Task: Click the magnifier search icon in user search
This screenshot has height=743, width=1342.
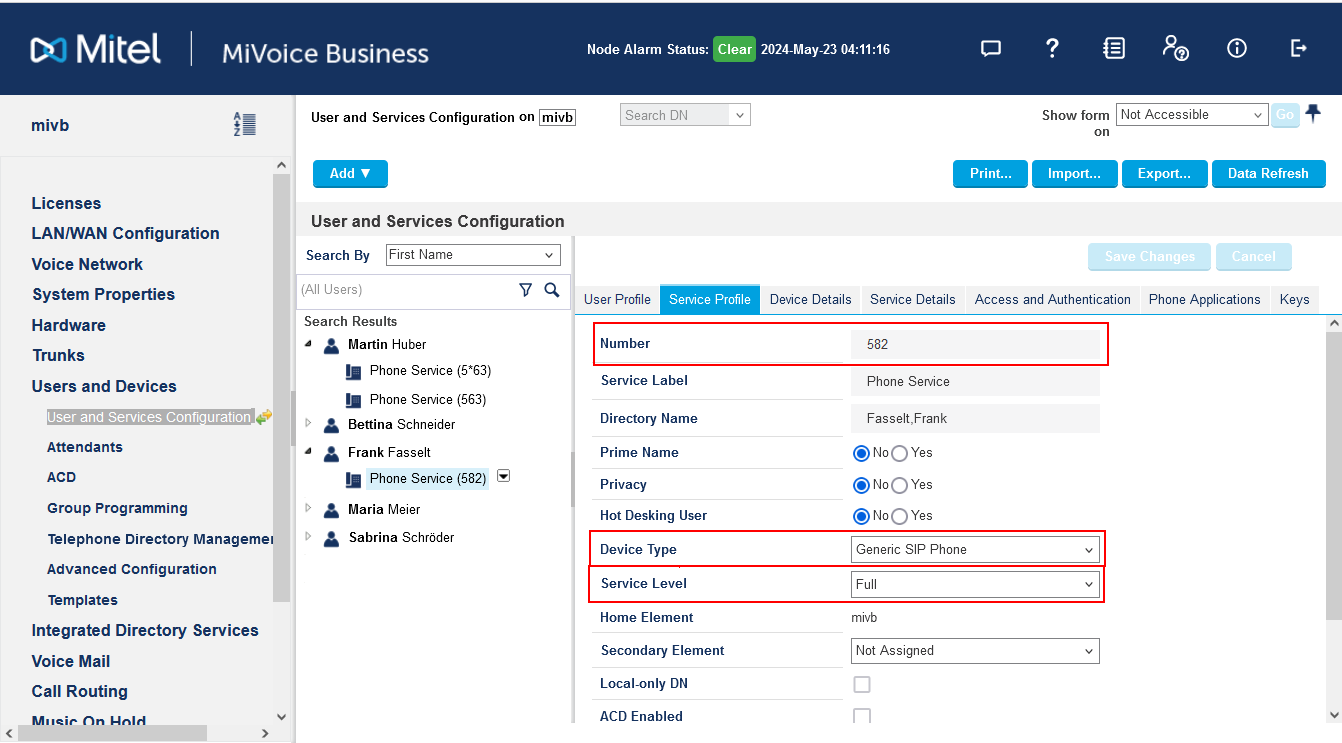Action: coord(551,290)
